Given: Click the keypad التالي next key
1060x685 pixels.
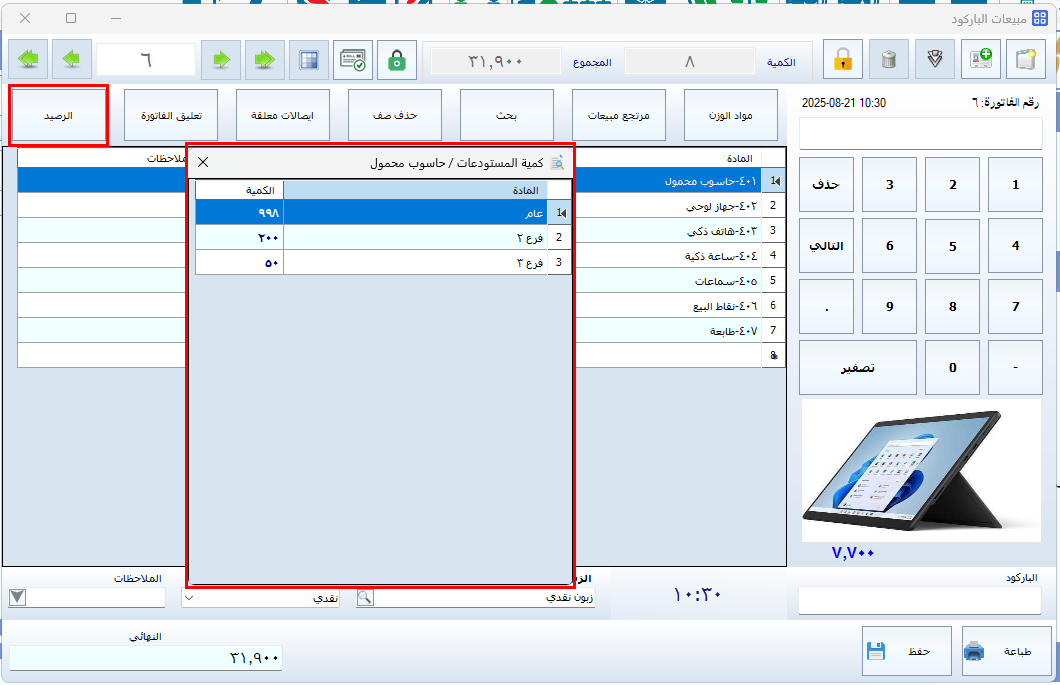Looking at the screenshot, I should click(x=827, y=245).
